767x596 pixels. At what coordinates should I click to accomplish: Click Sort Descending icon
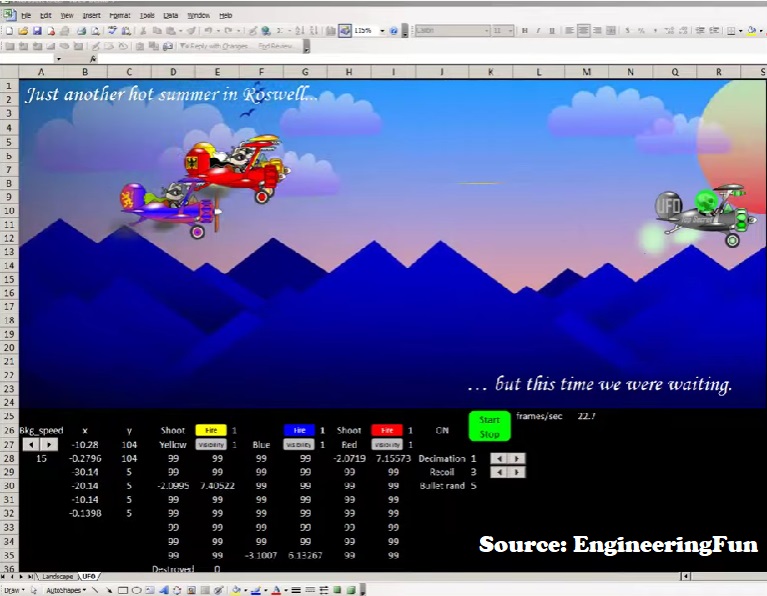point(314,31)
